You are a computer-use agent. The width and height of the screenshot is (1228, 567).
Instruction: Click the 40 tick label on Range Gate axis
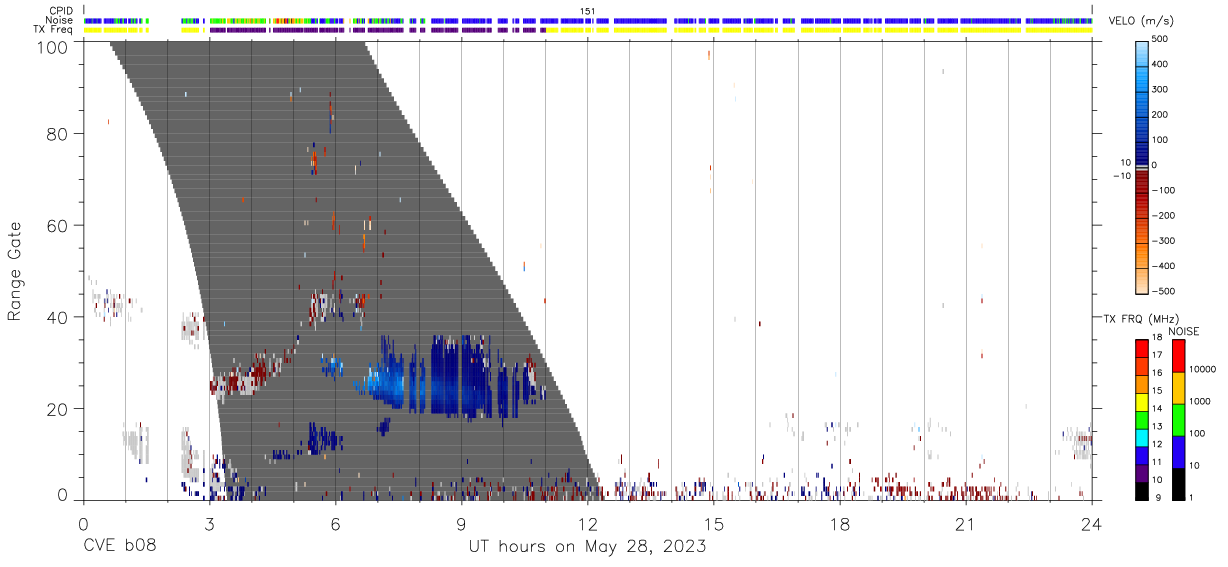click(x=59, y=318)
